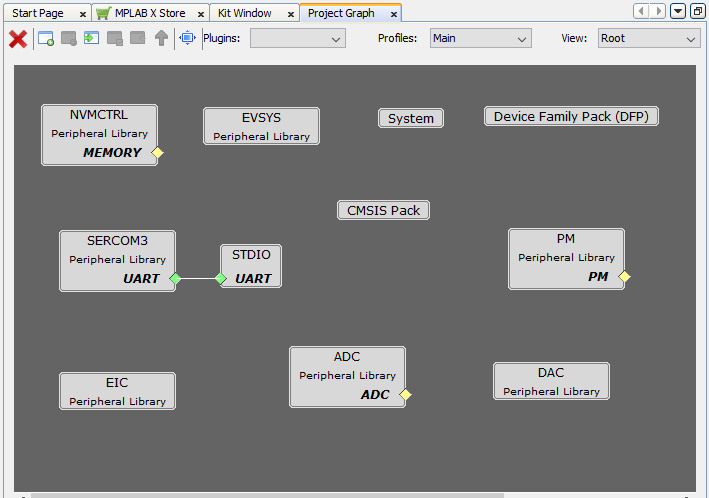Open the MPLAB X Store tab
This screenshot has width=709, height=498.
149,13
